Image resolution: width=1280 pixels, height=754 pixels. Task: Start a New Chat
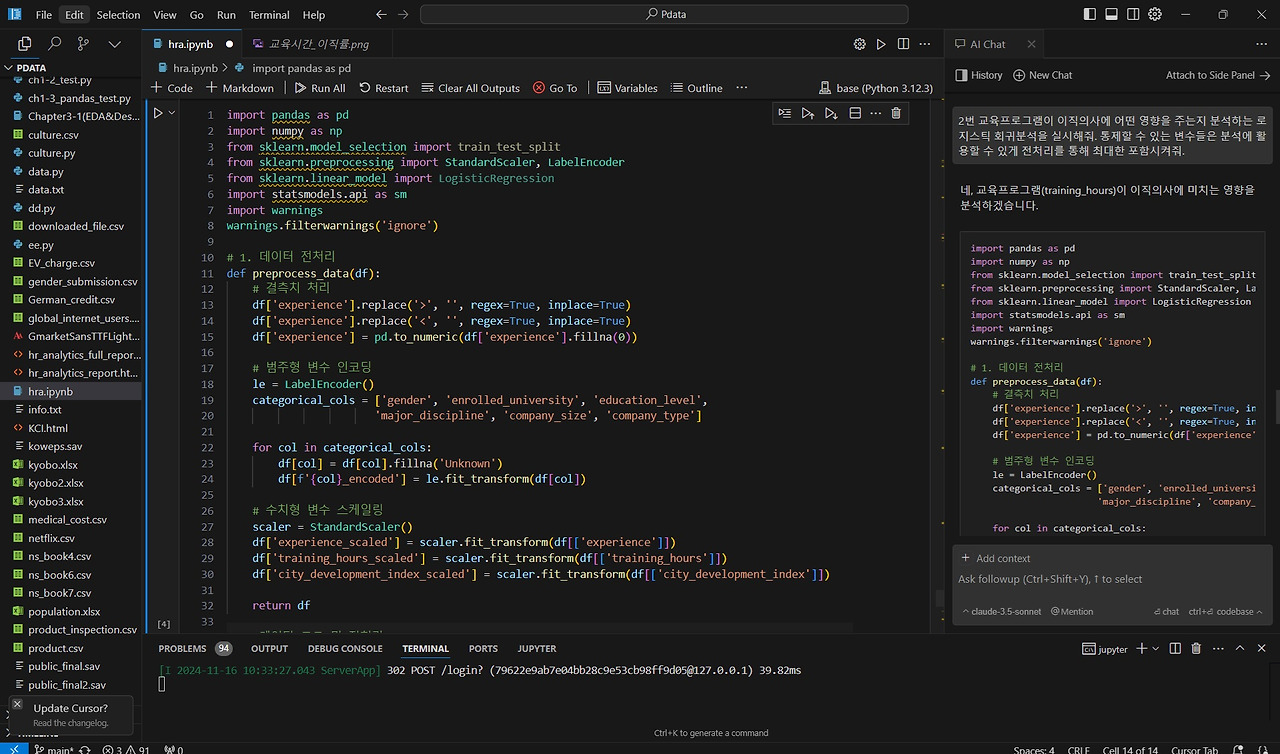coord(1042,75)
